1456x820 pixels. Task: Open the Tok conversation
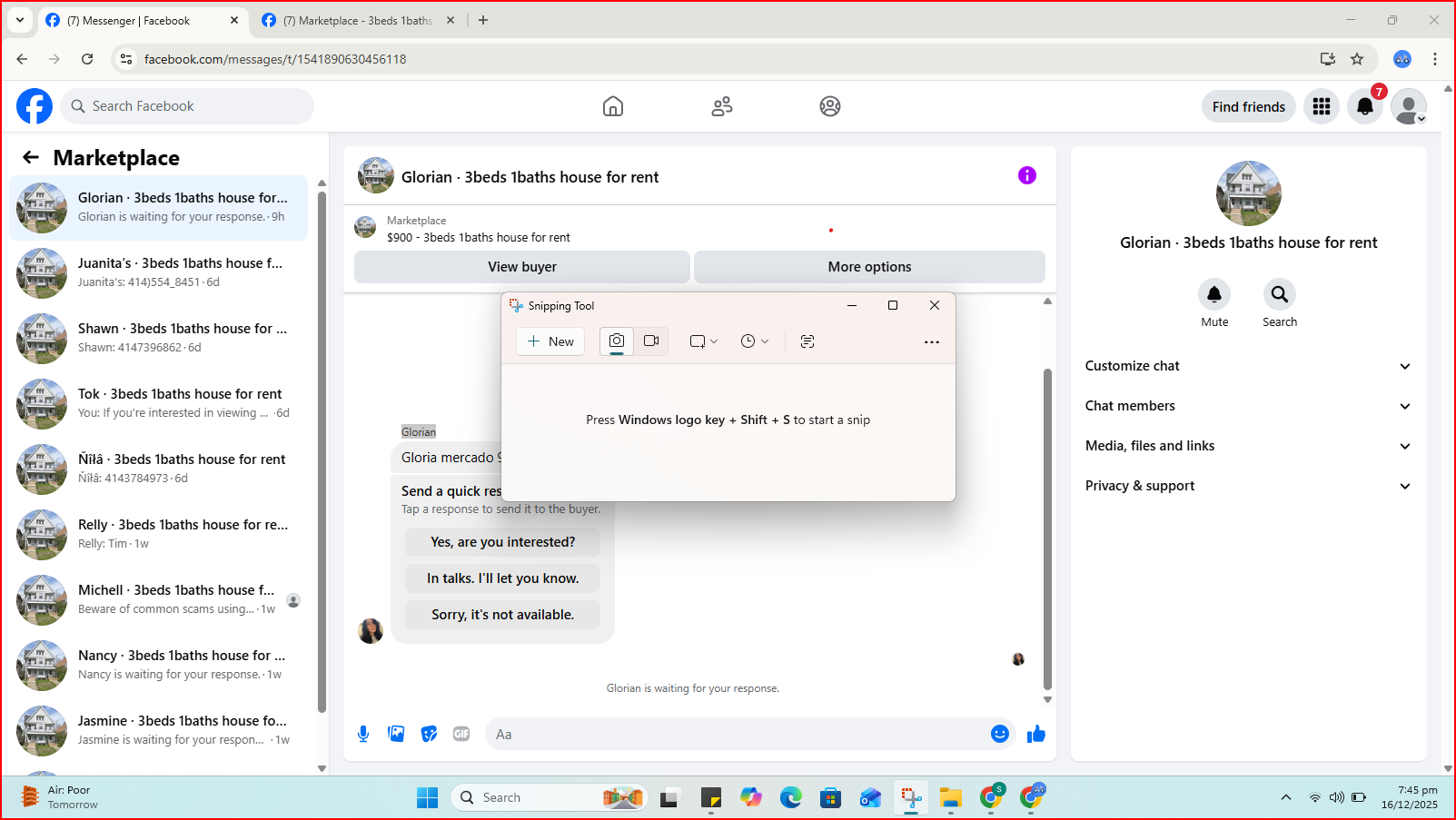click(159, 403)
